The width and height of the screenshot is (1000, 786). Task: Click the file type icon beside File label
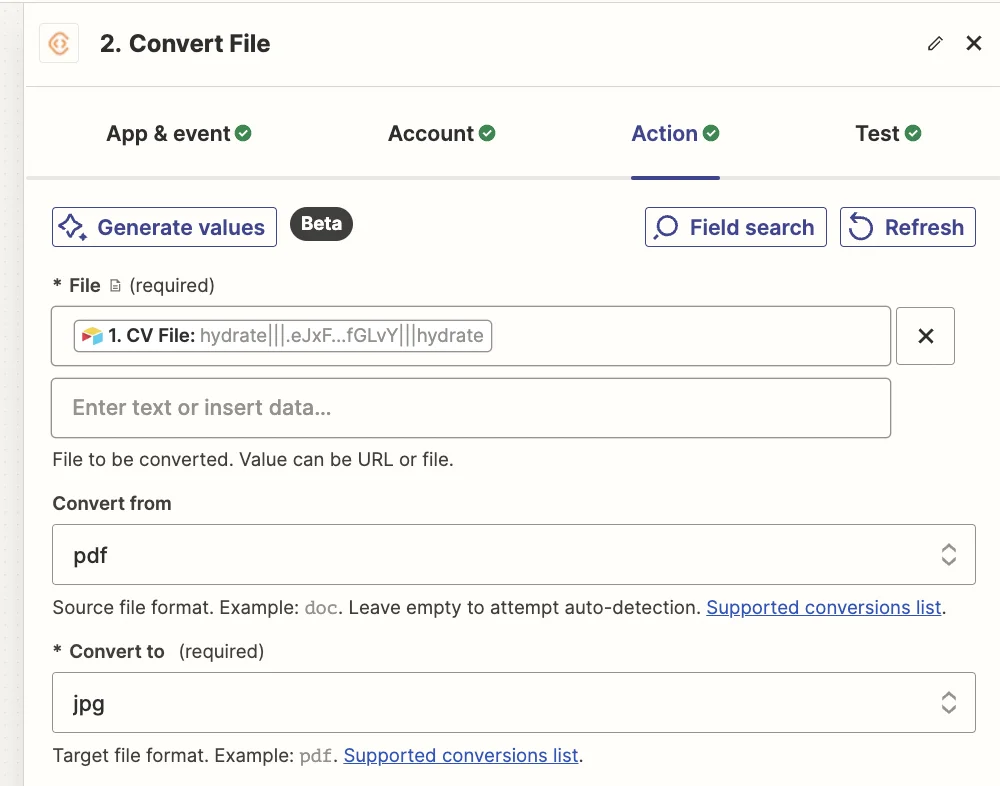pyautogui.click(x=115, y=286)
